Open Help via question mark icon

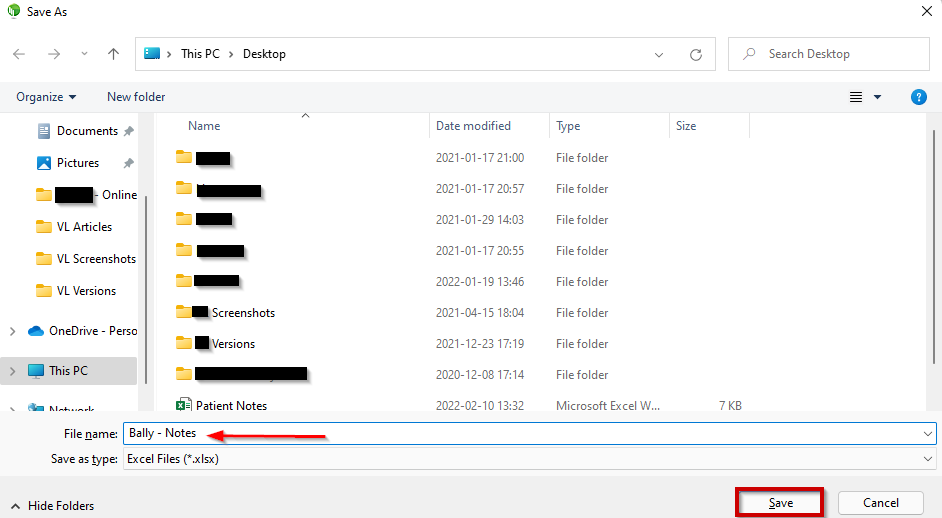919,97
